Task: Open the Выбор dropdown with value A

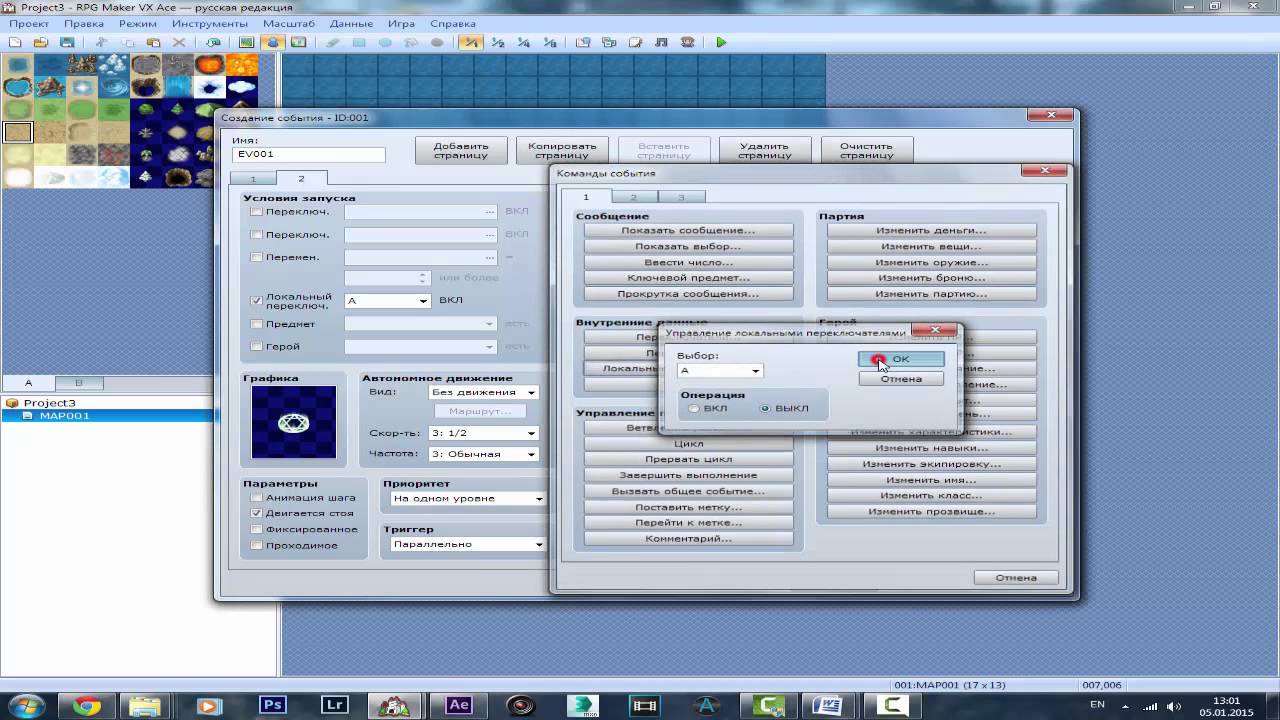Action: (720, 370)
